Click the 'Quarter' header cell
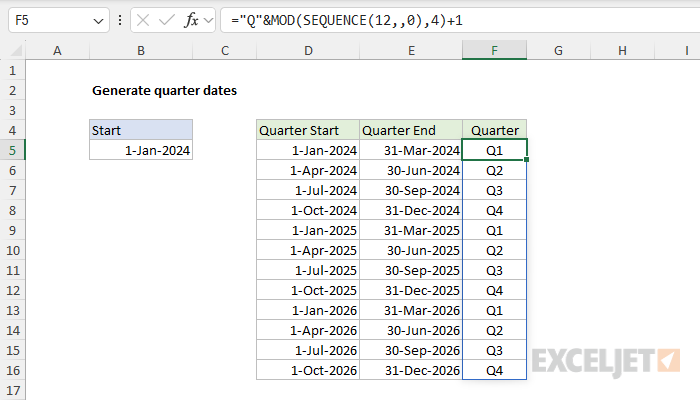 (x=494, y=130)
